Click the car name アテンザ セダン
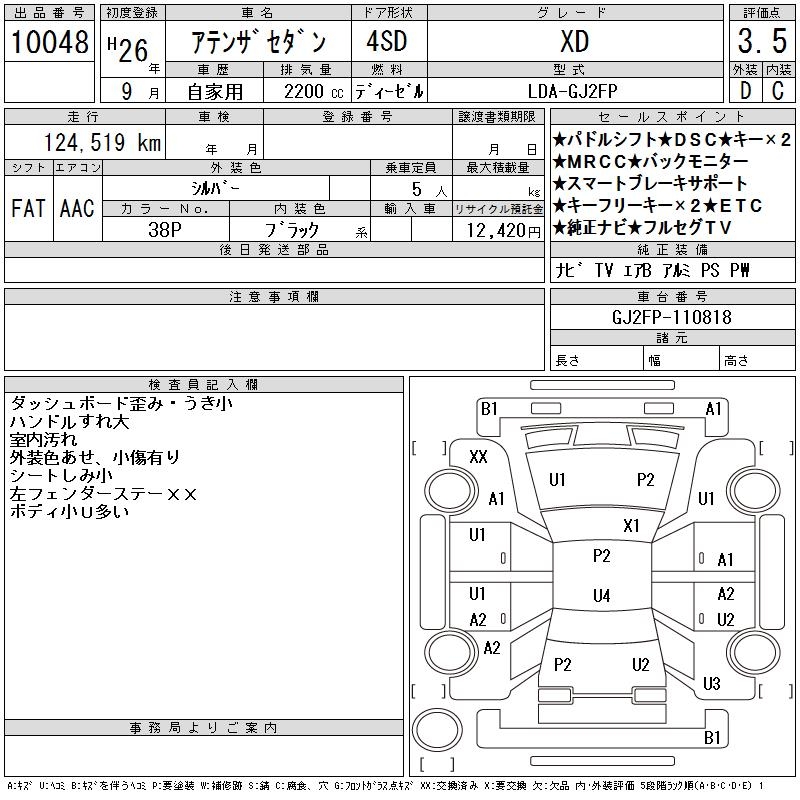This screenshot has height=800, width=800. [x=259, y=42]
